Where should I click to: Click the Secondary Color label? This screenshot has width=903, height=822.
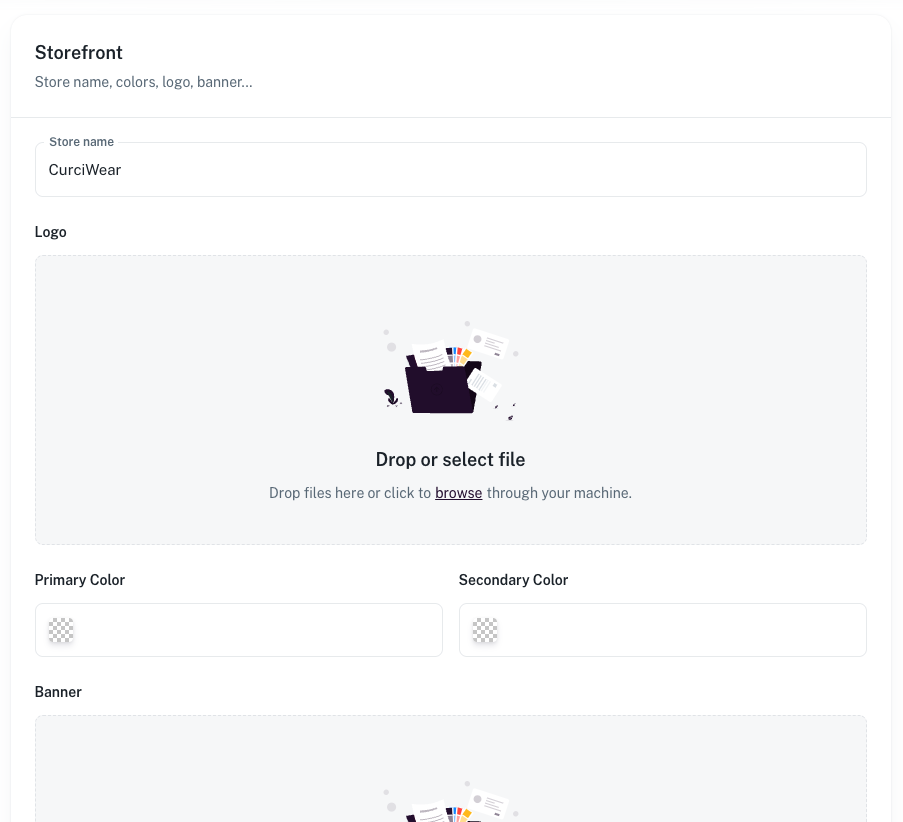pyautogui.click(x=513, y=580)
